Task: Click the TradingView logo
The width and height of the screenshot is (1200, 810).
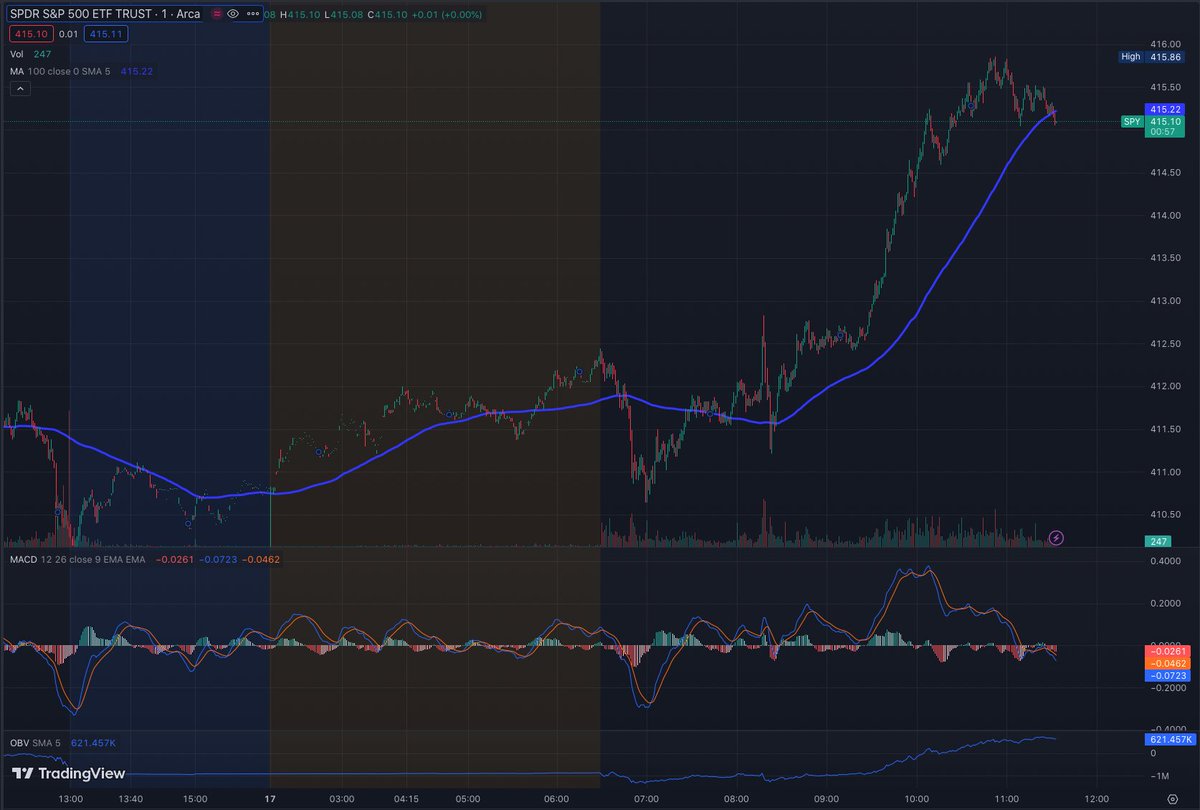Action: [67, 773]
